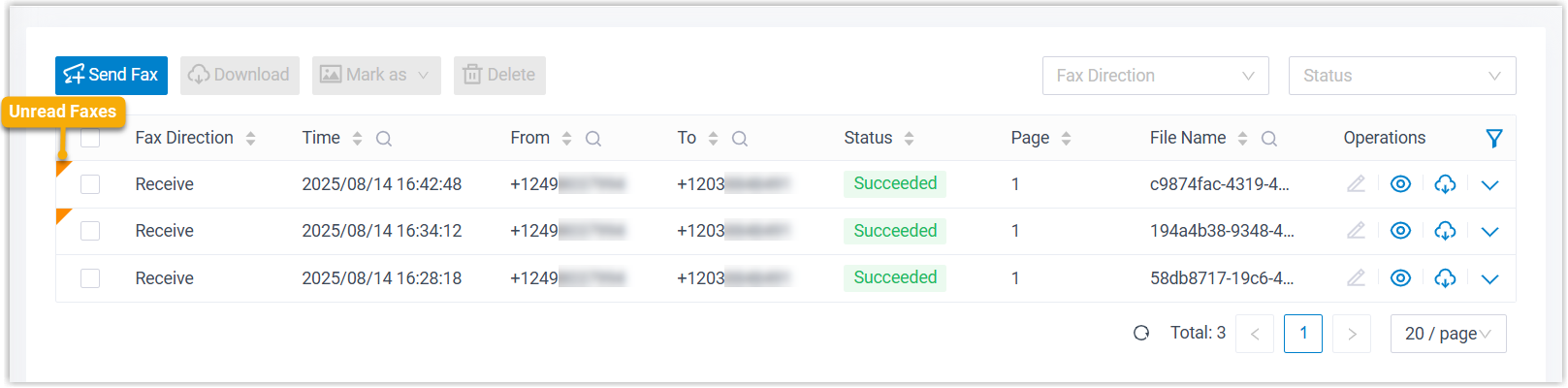Screen dimensions: 1568x388
Task: Search faxes by Time column icon
Action: (384, 139)
